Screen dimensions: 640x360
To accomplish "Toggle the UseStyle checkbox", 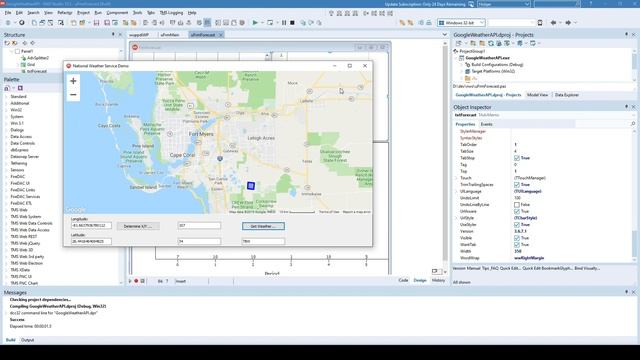I will click(517, 225).
